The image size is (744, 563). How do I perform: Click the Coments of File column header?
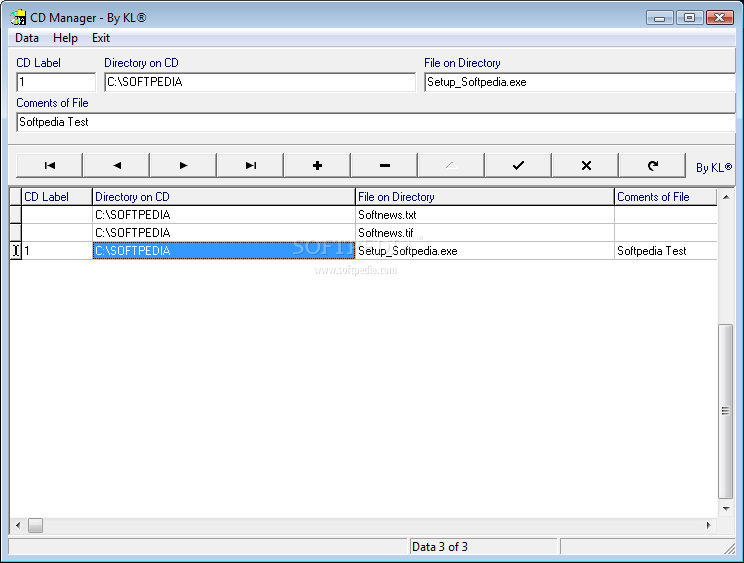pos(666,197)
